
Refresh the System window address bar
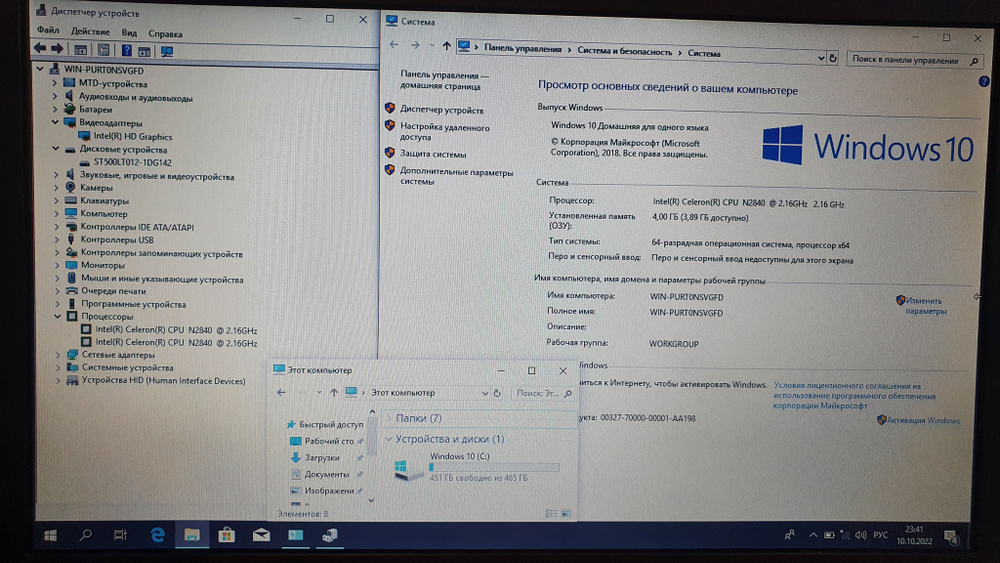[x=833, y=58]
